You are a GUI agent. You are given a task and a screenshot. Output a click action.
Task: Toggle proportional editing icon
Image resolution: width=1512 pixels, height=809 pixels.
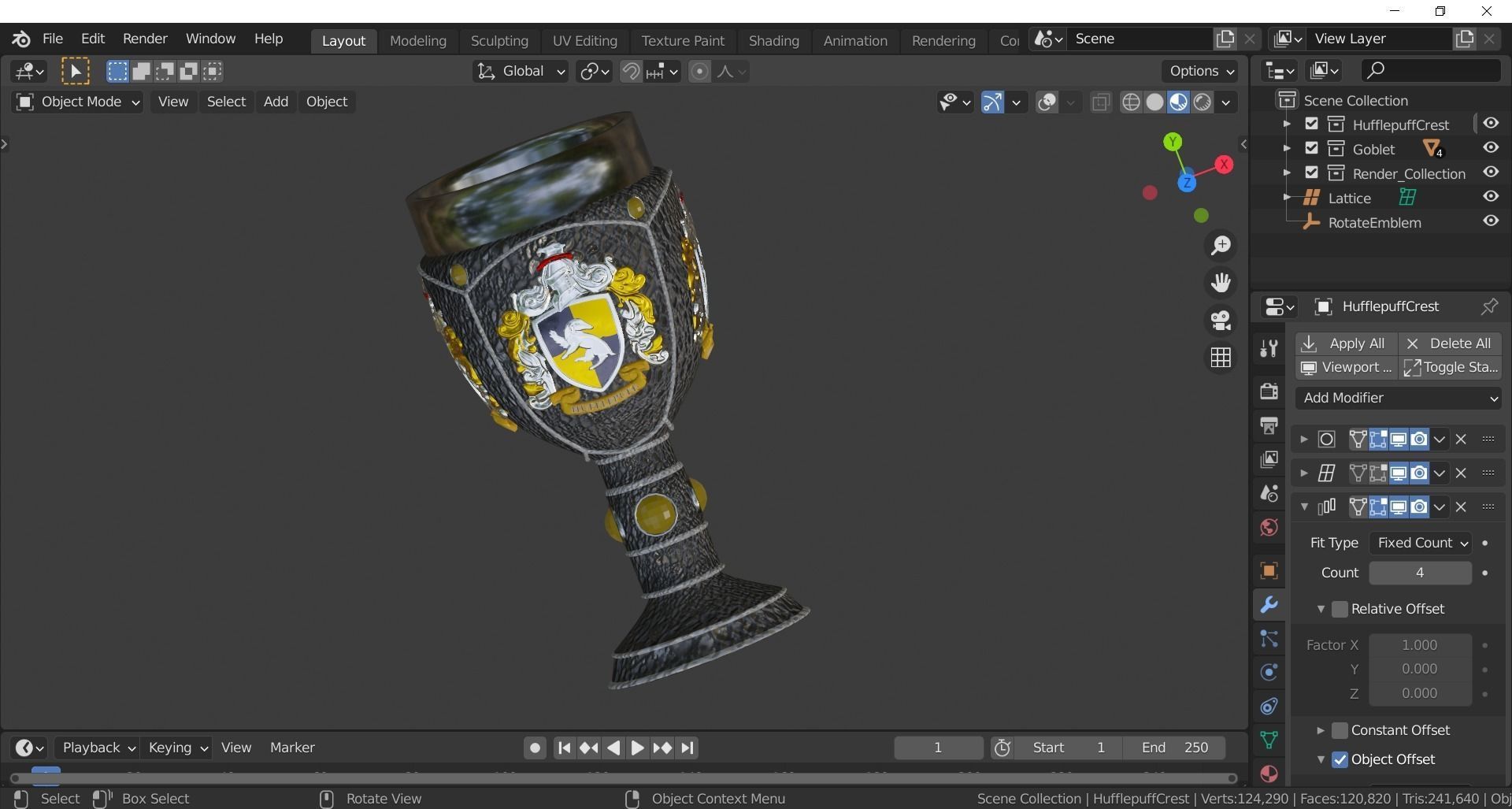tap(699, 72)
